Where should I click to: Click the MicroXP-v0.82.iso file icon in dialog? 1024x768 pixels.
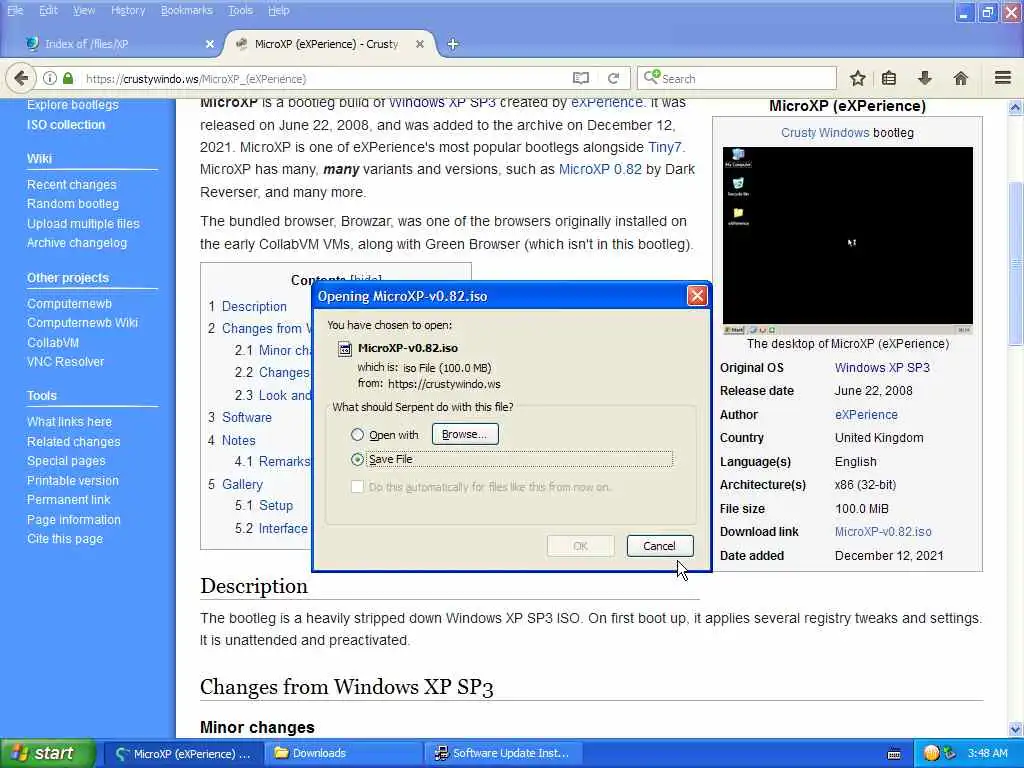pyautogui.click(x=344, y=349)
